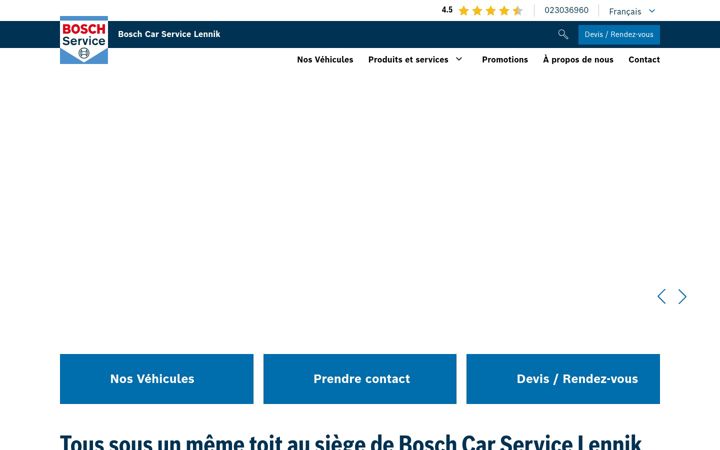The height and width of the screenshot is (450, 720).
Task: Click the 4.5 star rating stars
Action: [490, 11]
